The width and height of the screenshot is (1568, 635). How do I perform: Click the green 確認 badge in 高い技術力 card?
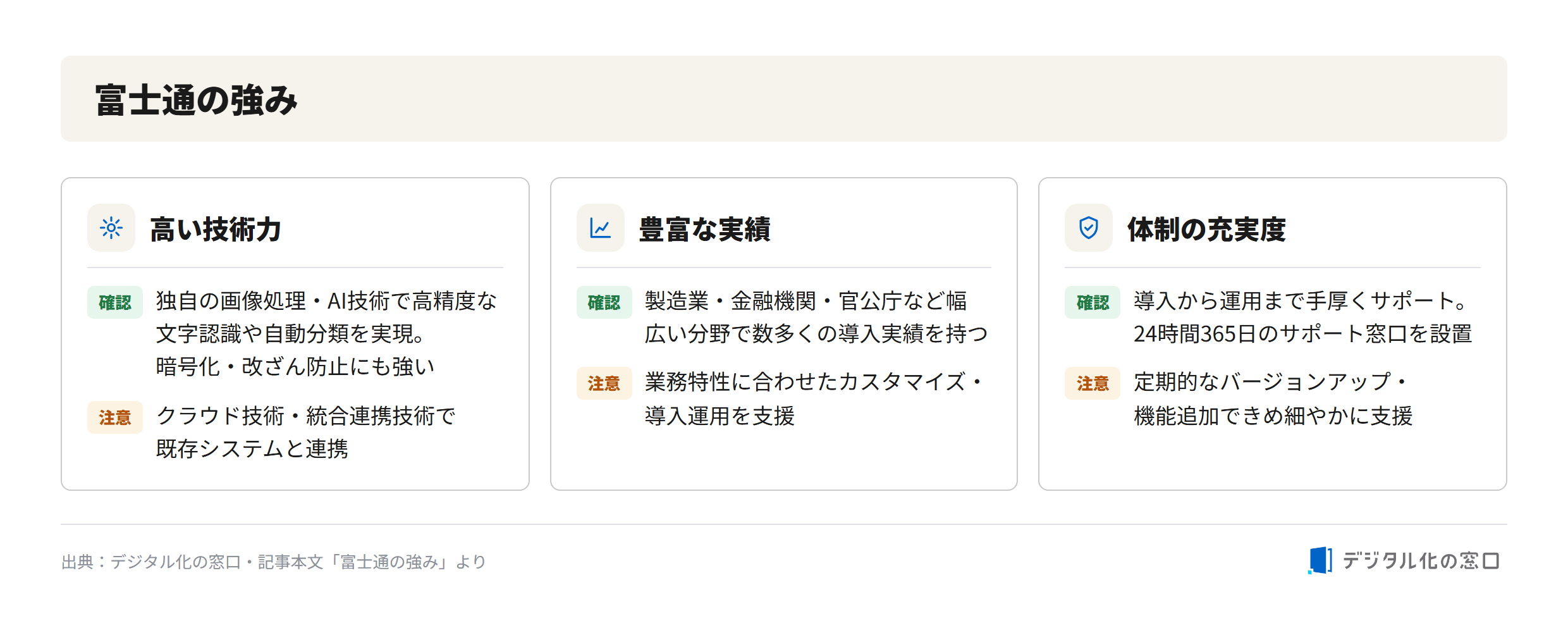point(115,302)
